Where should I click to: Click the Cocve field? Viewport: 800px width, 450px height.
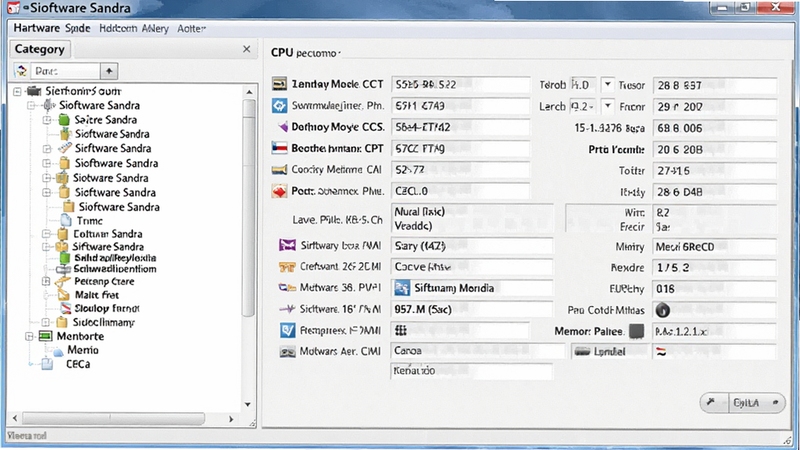tap(472, 267)
